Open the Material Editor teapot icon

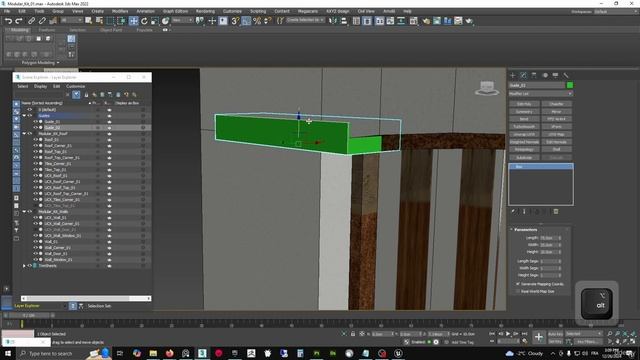[426, 21]
